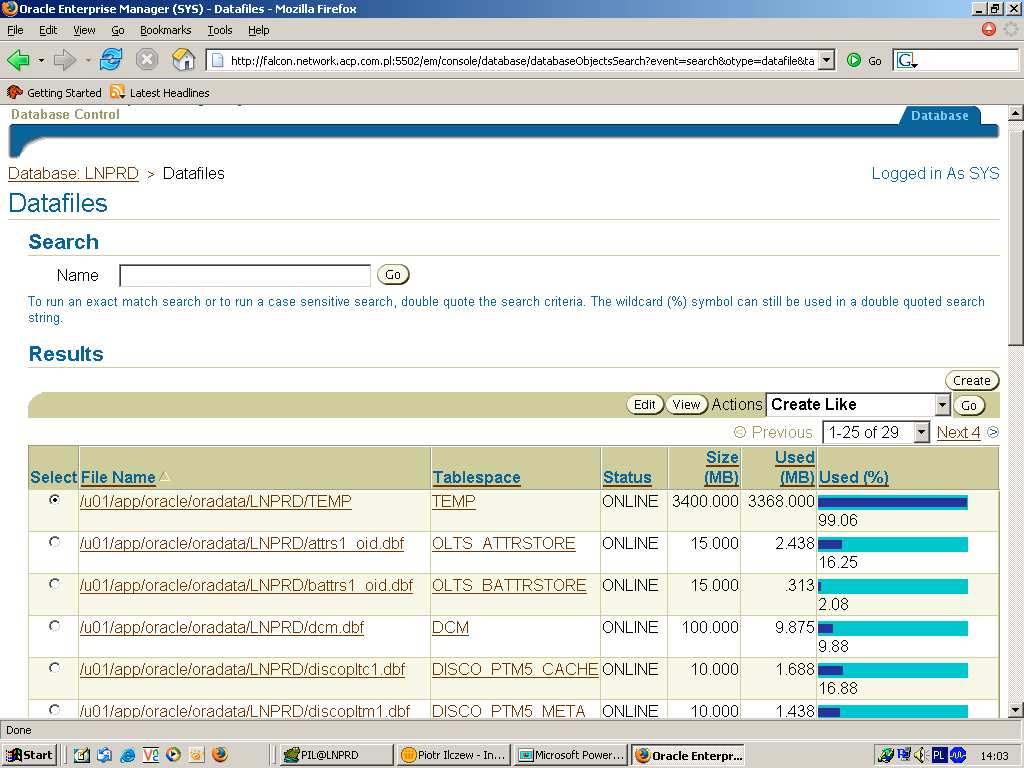Viewport: 1024px width, 768px height.
Task: Click the next-page arrow icon after Next 4
Action: (x=993, y=432)
